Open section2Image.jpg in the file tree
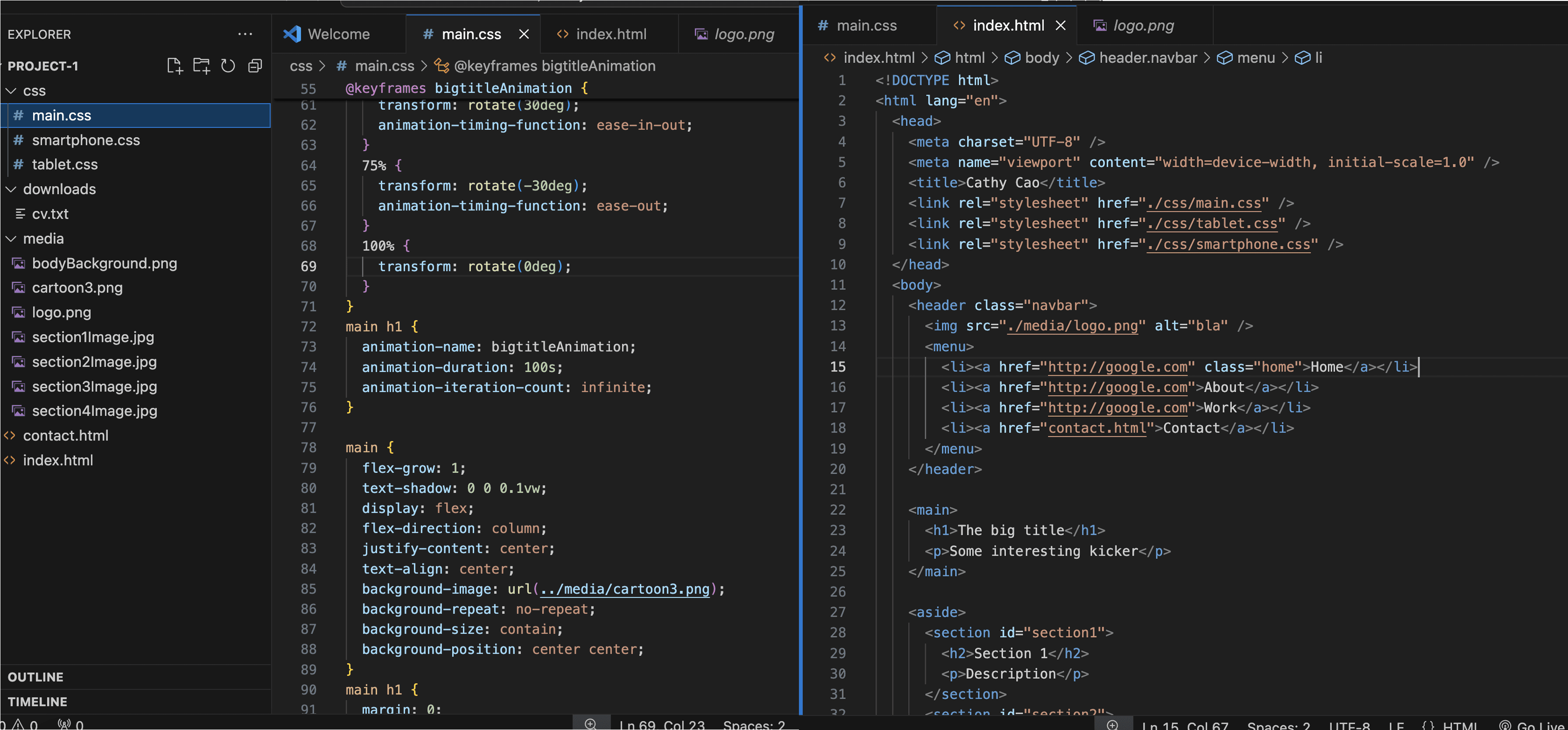The image size is (1568, 730). (x=135, y=362)
